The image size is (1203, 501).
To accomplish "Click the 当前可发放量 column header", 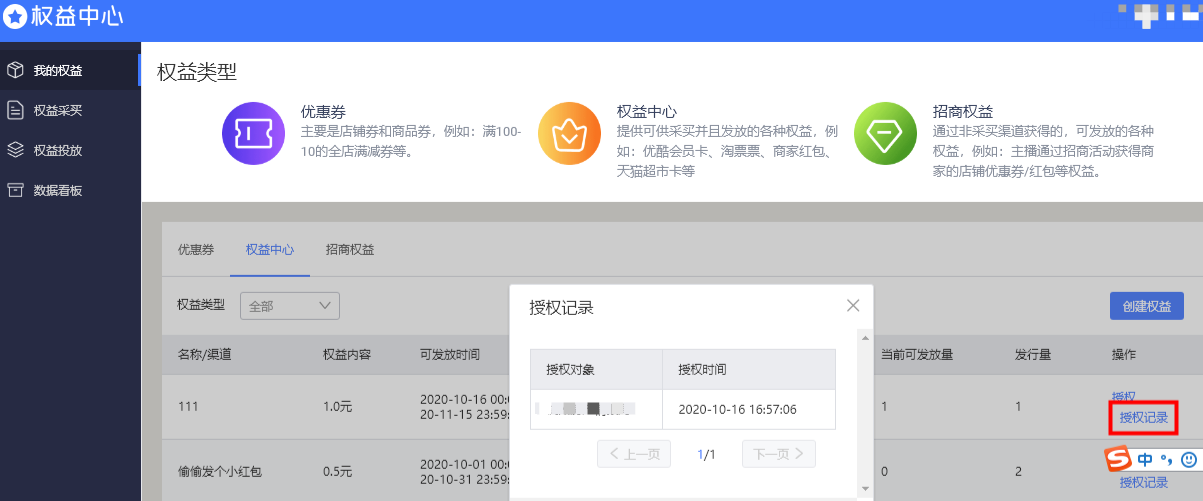I will [x=916, y=355].
